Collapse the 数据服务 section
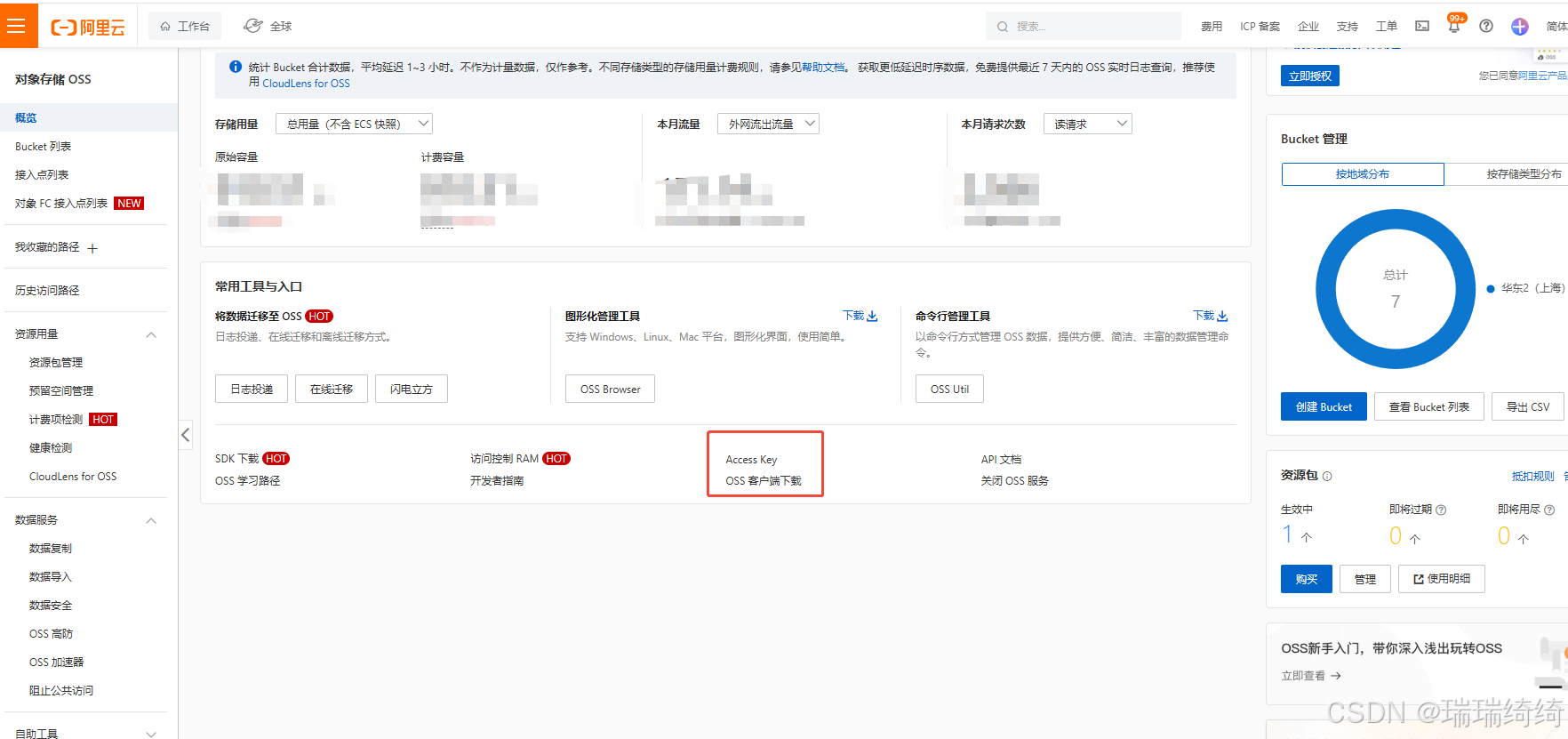The width and height of the screenshot is (1568, 739). tap(151, 520)
